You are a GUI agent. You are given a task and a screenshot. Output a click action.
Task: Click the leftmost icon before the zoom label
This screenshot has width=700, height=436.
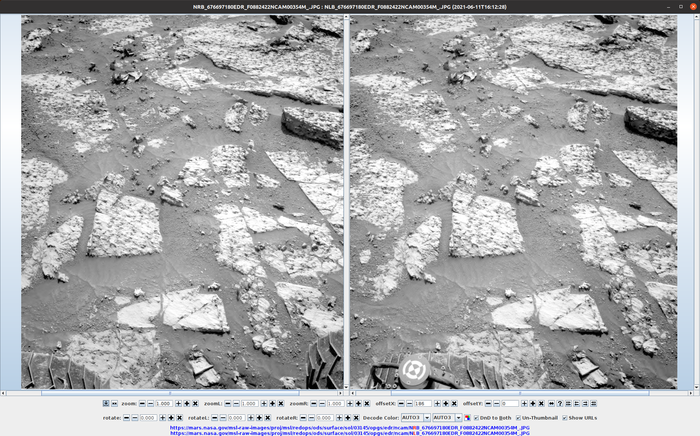point(106,403)
